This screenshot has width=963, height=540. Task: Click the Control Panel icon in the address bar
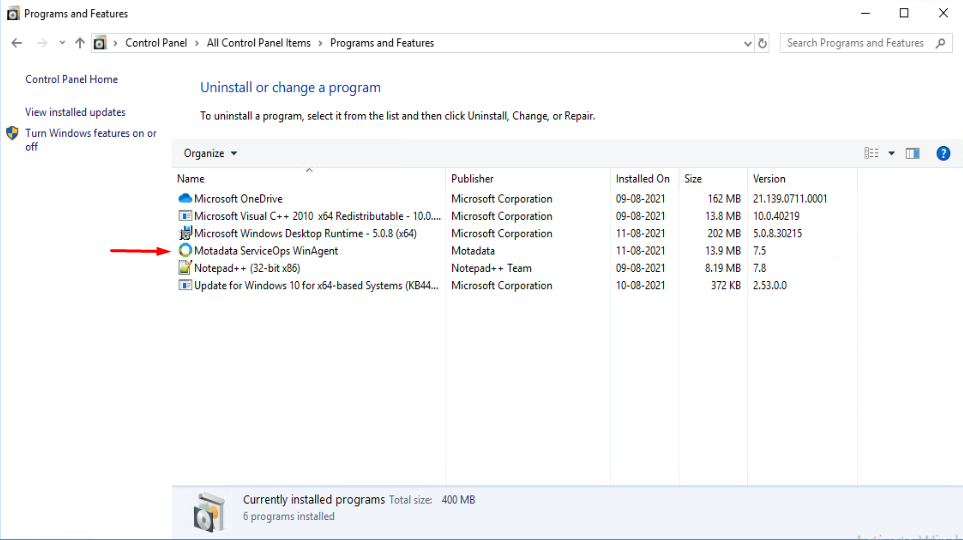(x=99, y=43)
